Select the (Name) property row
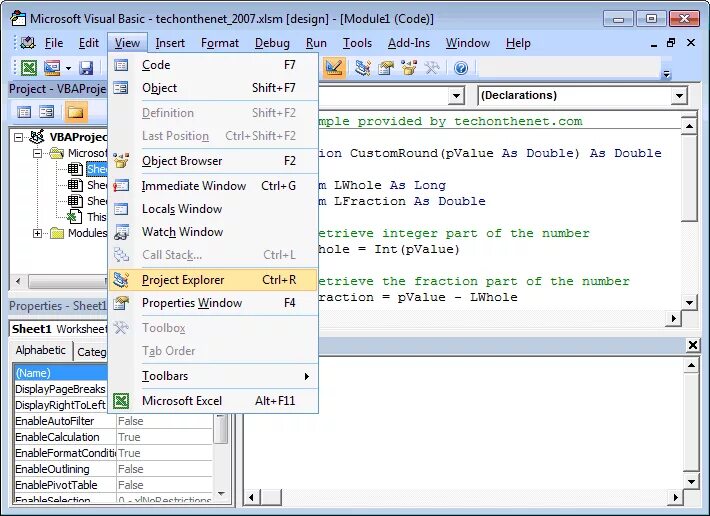 (x=61, y=373)
